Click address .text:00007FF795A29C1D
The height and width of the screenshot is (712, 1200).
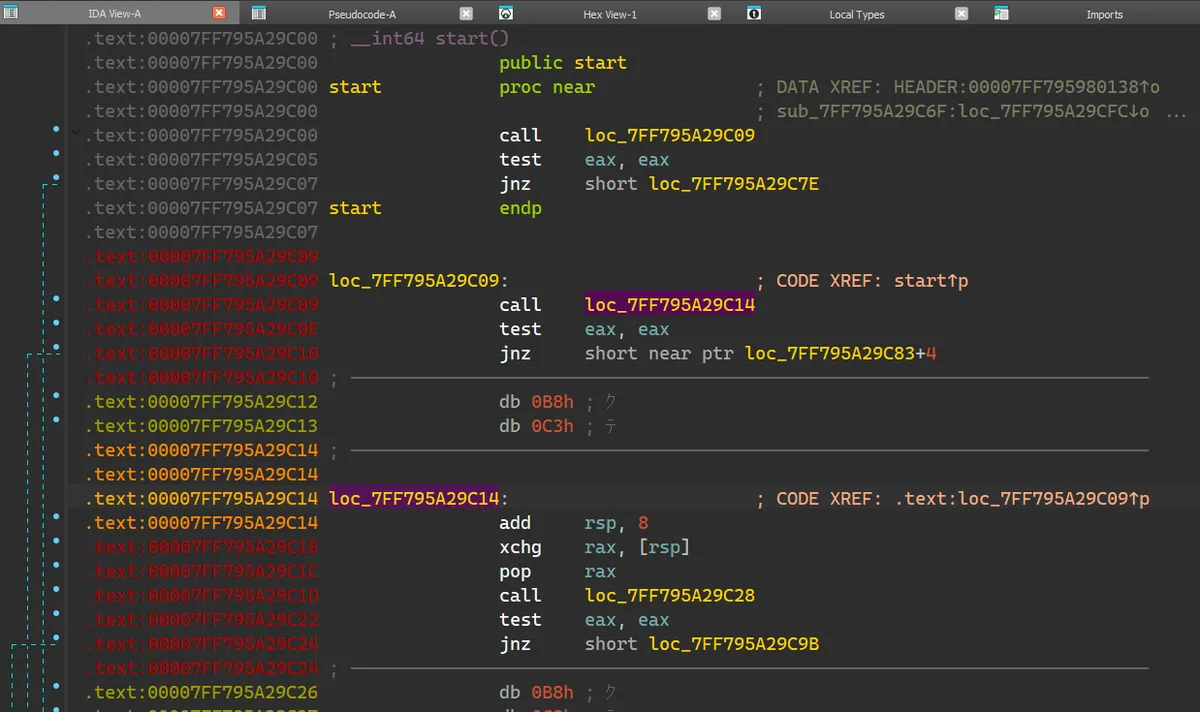pos(201,596)
